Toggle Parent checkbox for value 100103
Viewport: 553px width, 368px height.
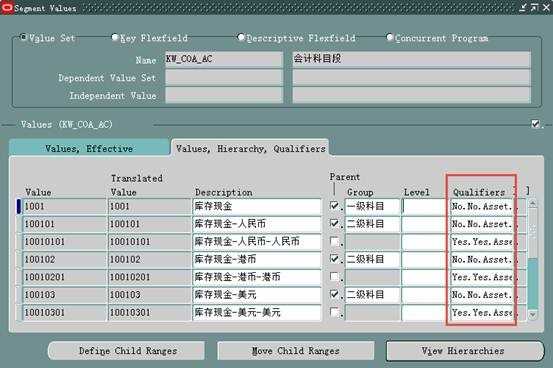(x=334, y=294)
